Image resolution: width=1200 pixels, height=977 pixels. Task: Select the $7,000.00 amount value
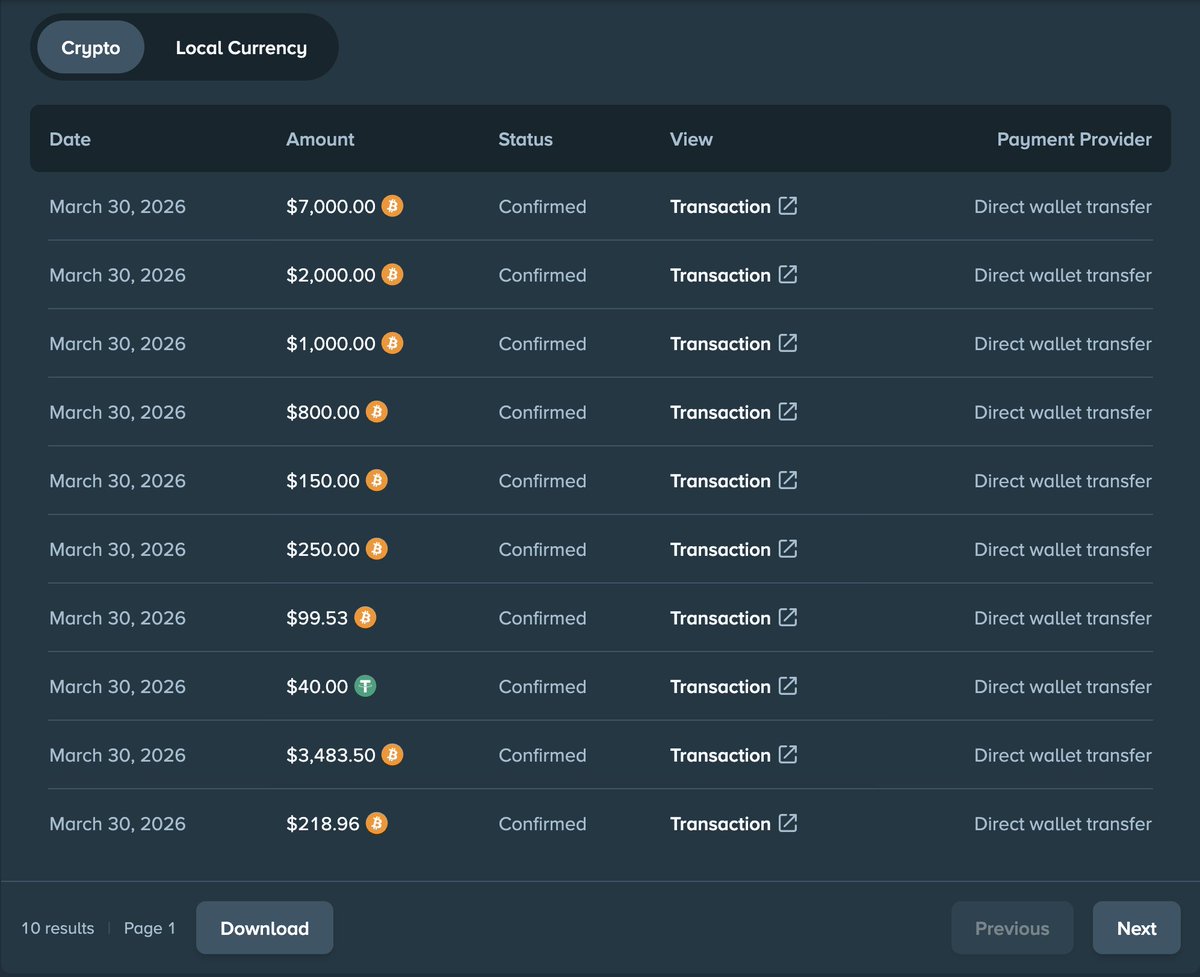331,207
